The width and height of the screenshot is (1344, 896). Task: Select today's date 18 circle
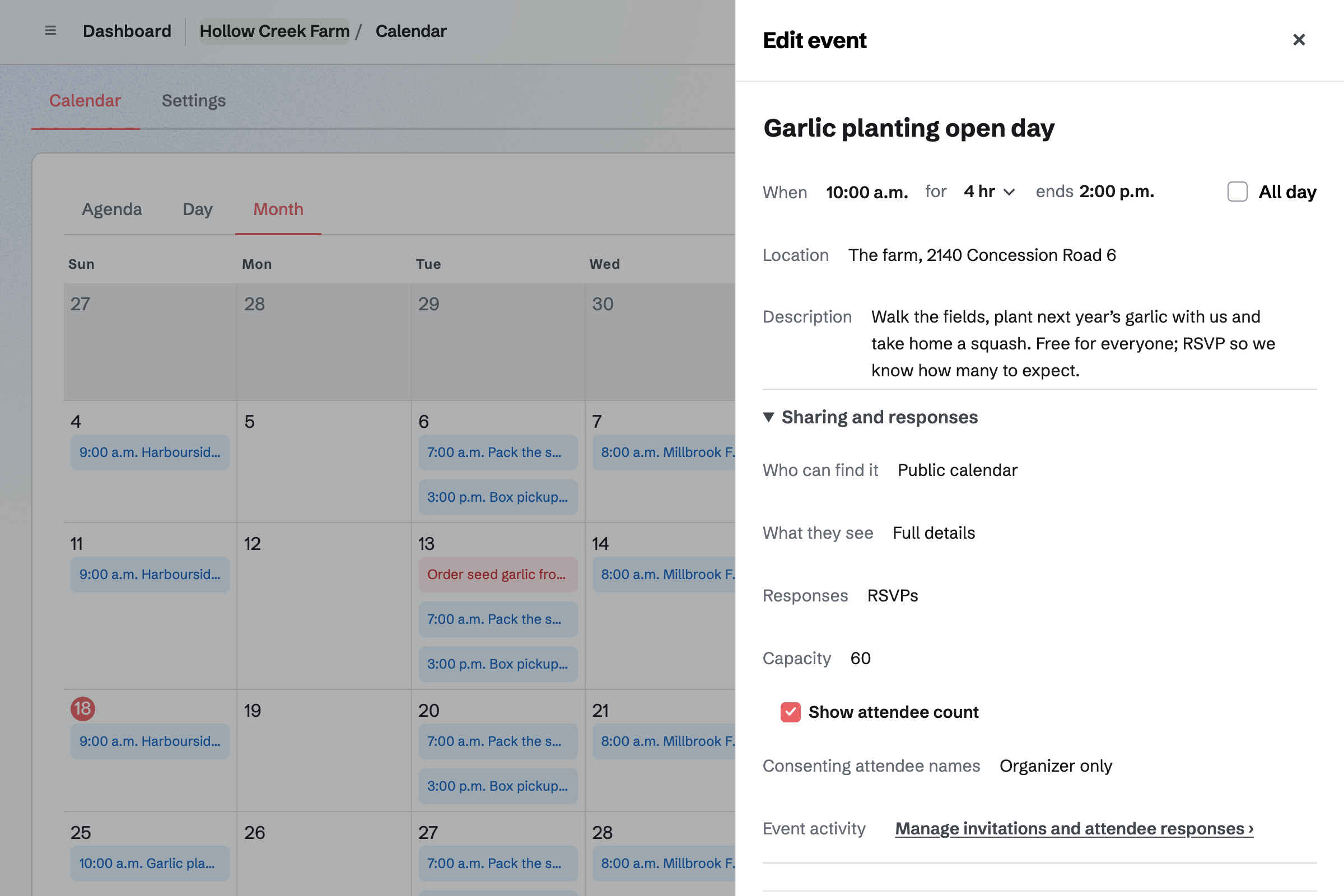tap(83, 708)
